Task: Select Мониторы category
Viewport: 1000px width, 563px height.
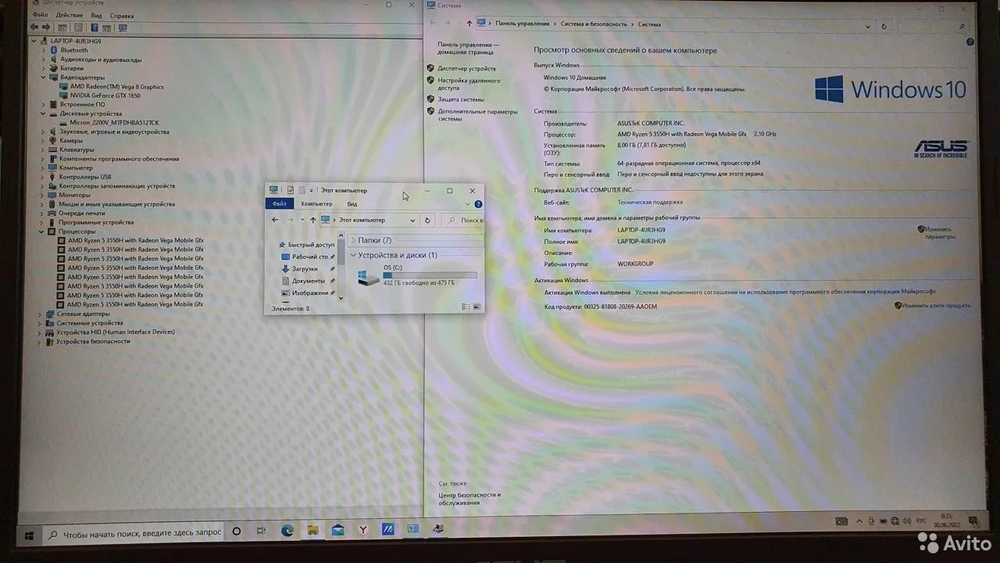Action: [75, 195]
